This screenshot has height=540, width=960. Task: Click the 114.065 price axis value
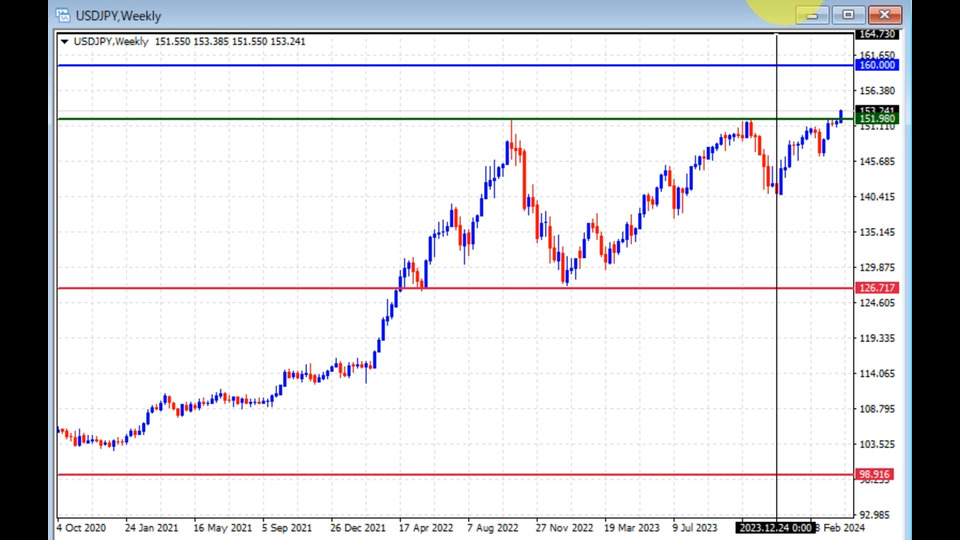click(877, 373)
